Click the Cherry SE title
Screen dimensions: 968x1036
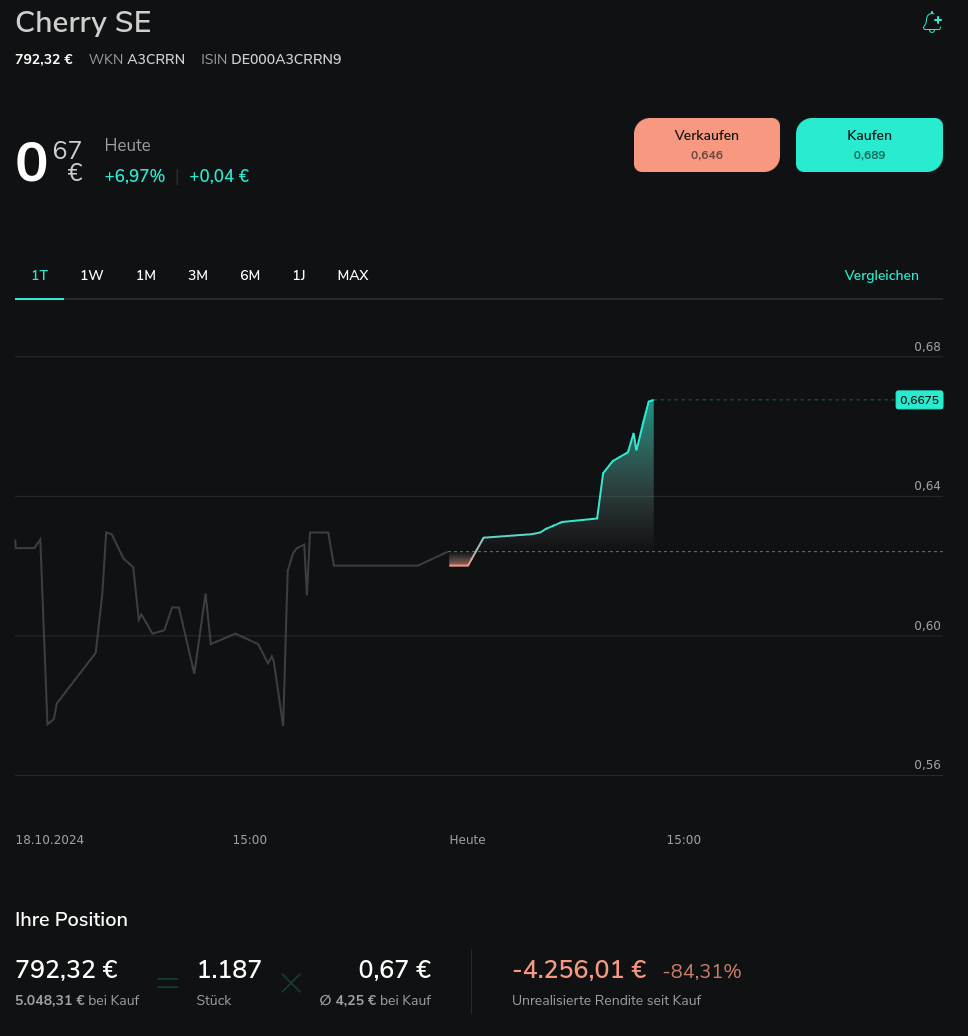[83, 22]
